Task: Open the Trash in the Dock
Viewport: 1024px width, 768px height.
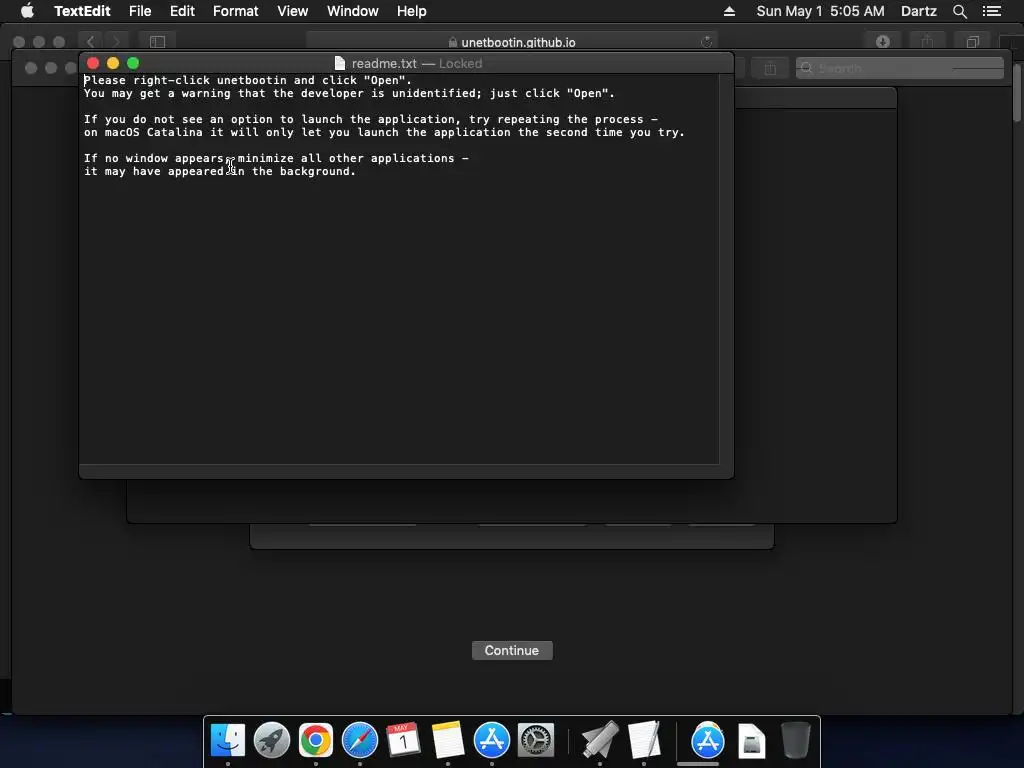Action: (x=795, y=740)
